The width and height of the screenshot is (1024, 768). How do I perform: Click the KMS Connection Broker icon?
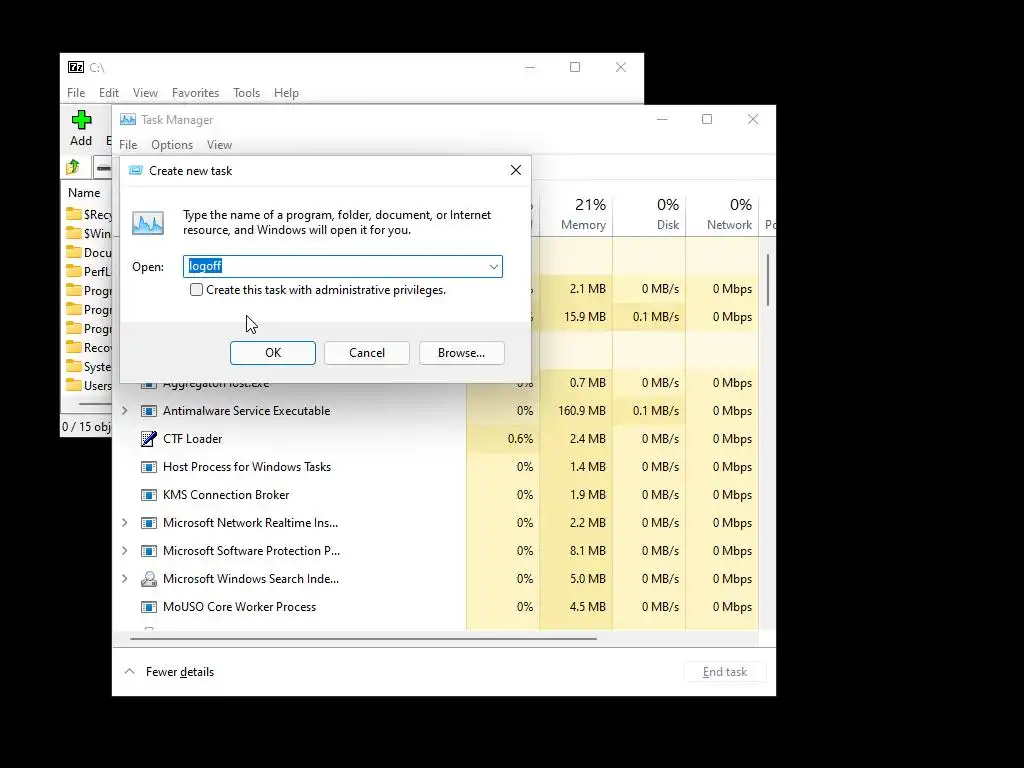[x=149, y=495]
